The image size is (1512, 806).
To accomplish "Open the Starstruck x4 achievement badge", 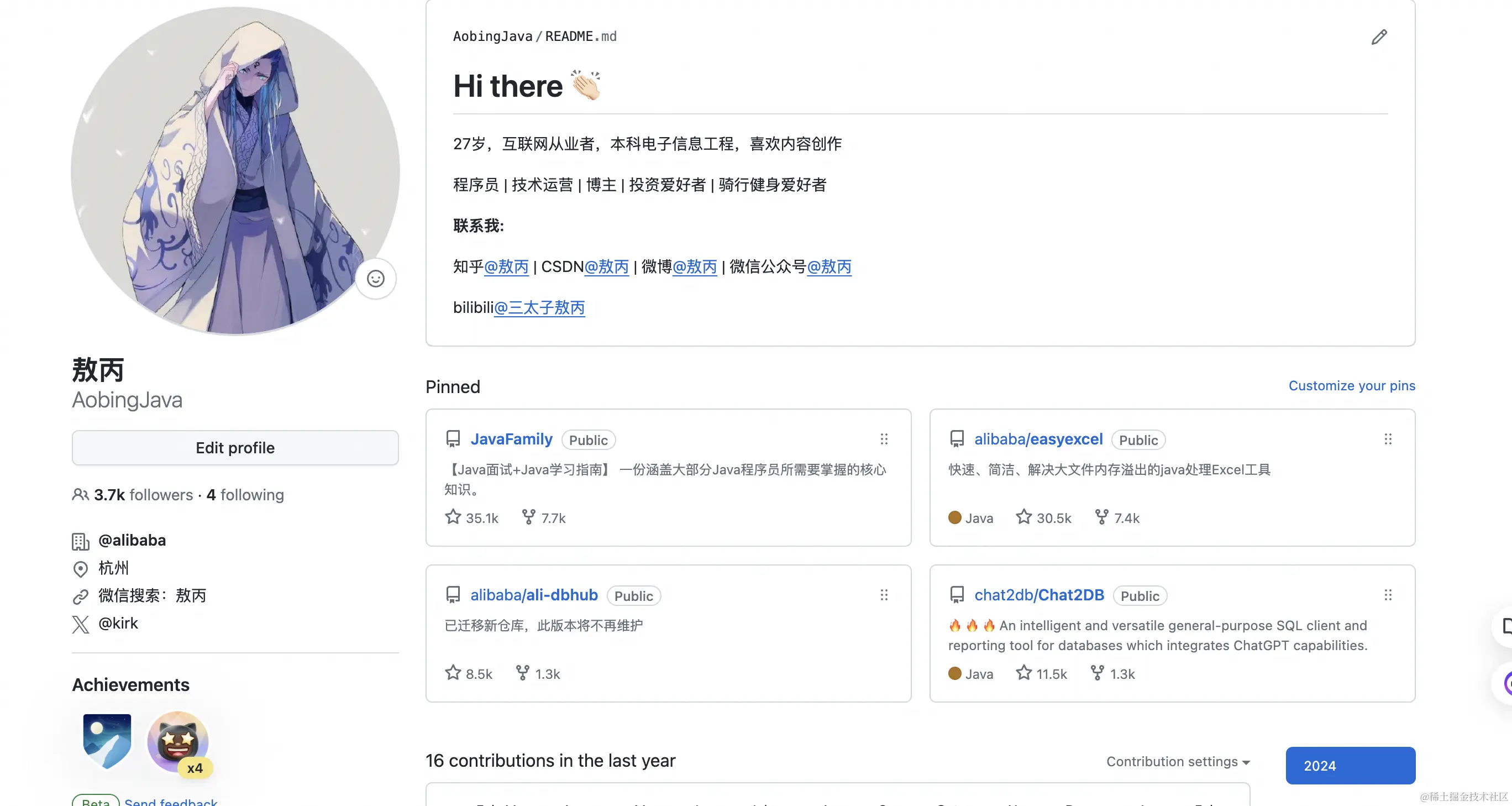I will tap(178, 742).
